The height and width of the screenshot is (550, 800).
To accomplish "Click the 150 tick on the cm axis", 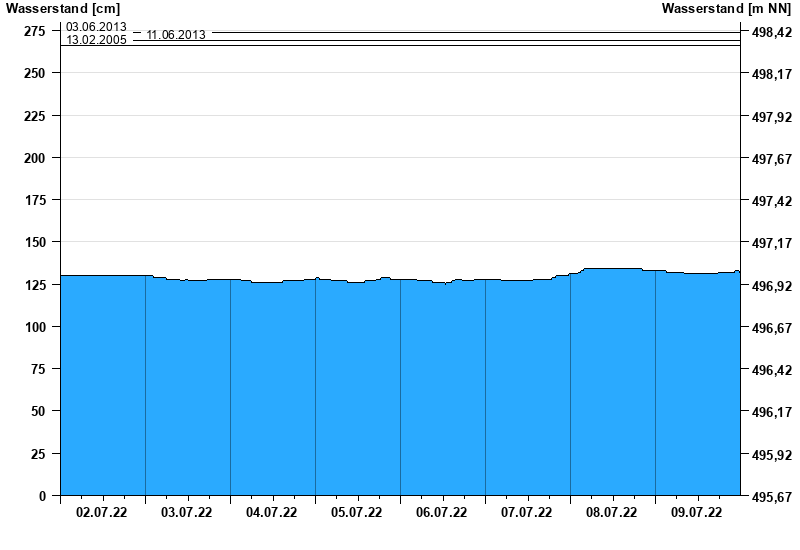I will point(35,242).
